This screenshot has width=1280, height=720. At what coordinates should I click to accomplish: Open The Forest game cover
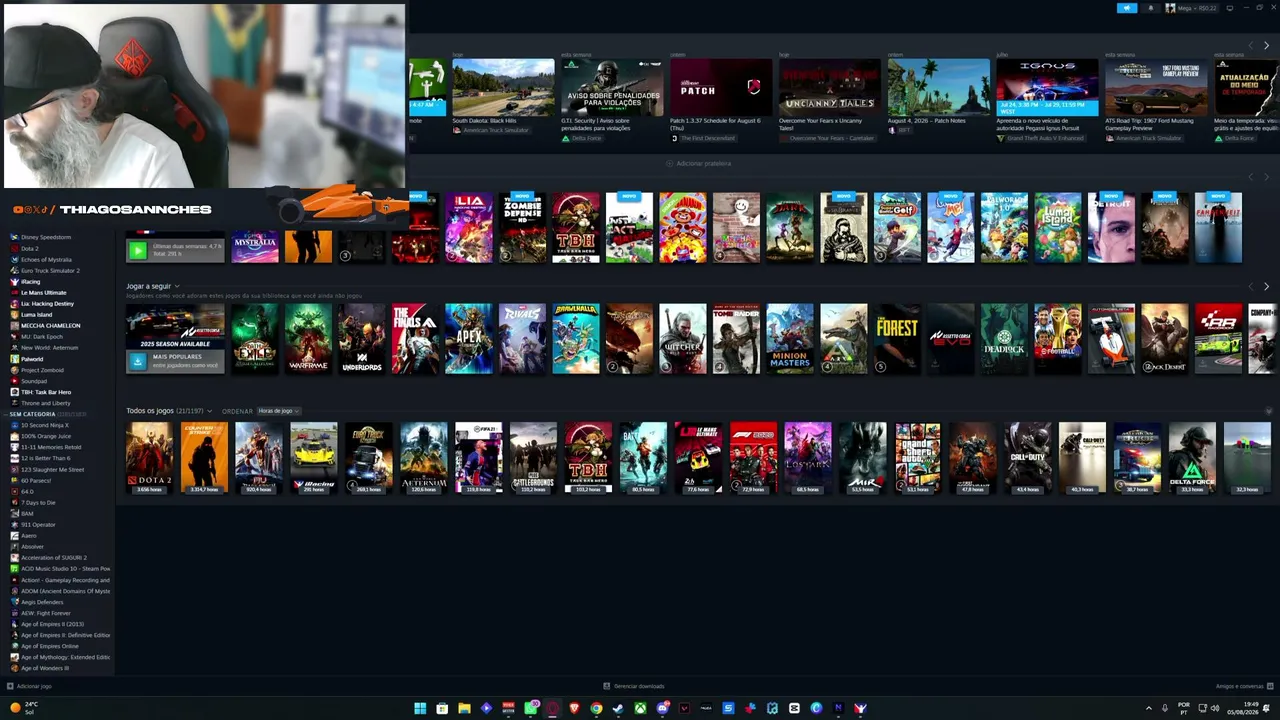tap(897, 339)
